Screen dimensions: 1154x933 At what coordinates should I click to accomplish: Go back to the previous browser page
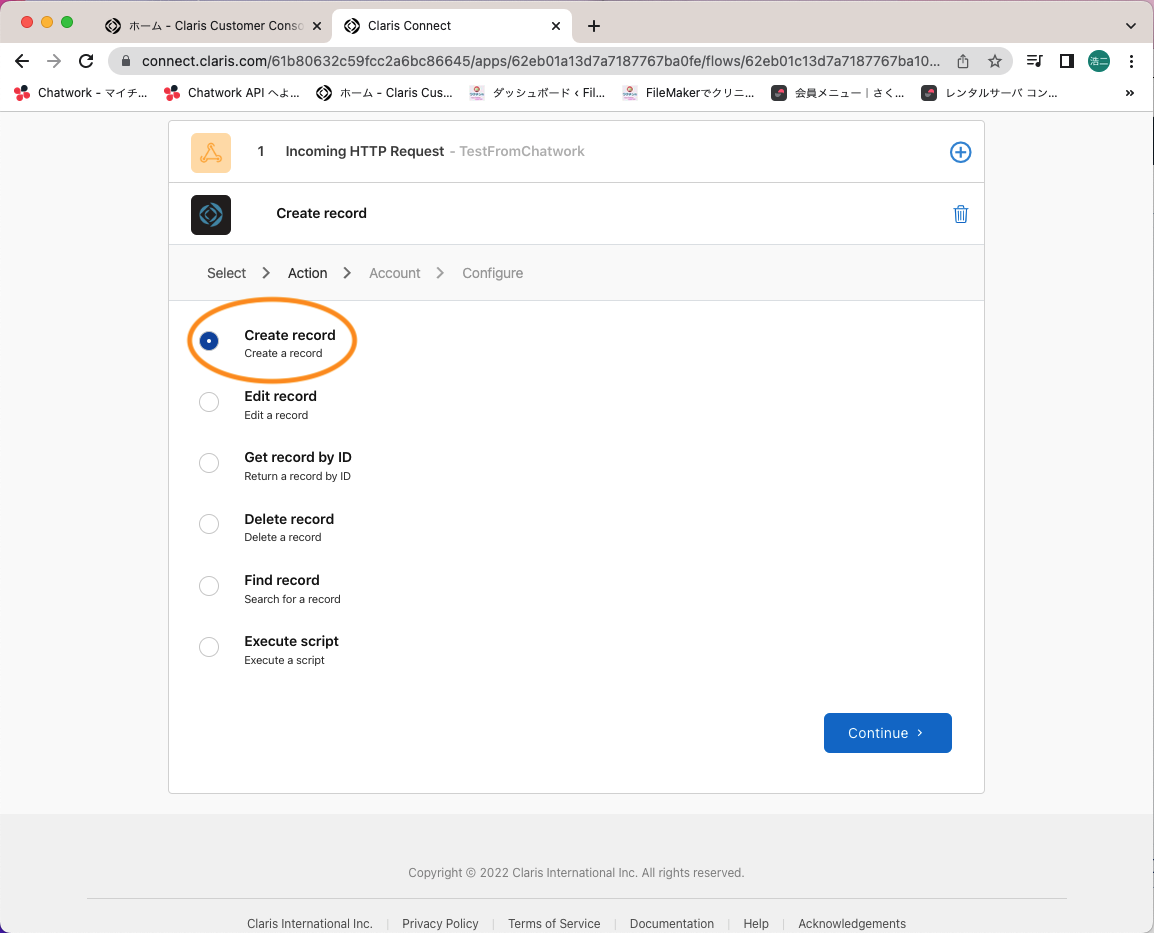click(22, 61)
